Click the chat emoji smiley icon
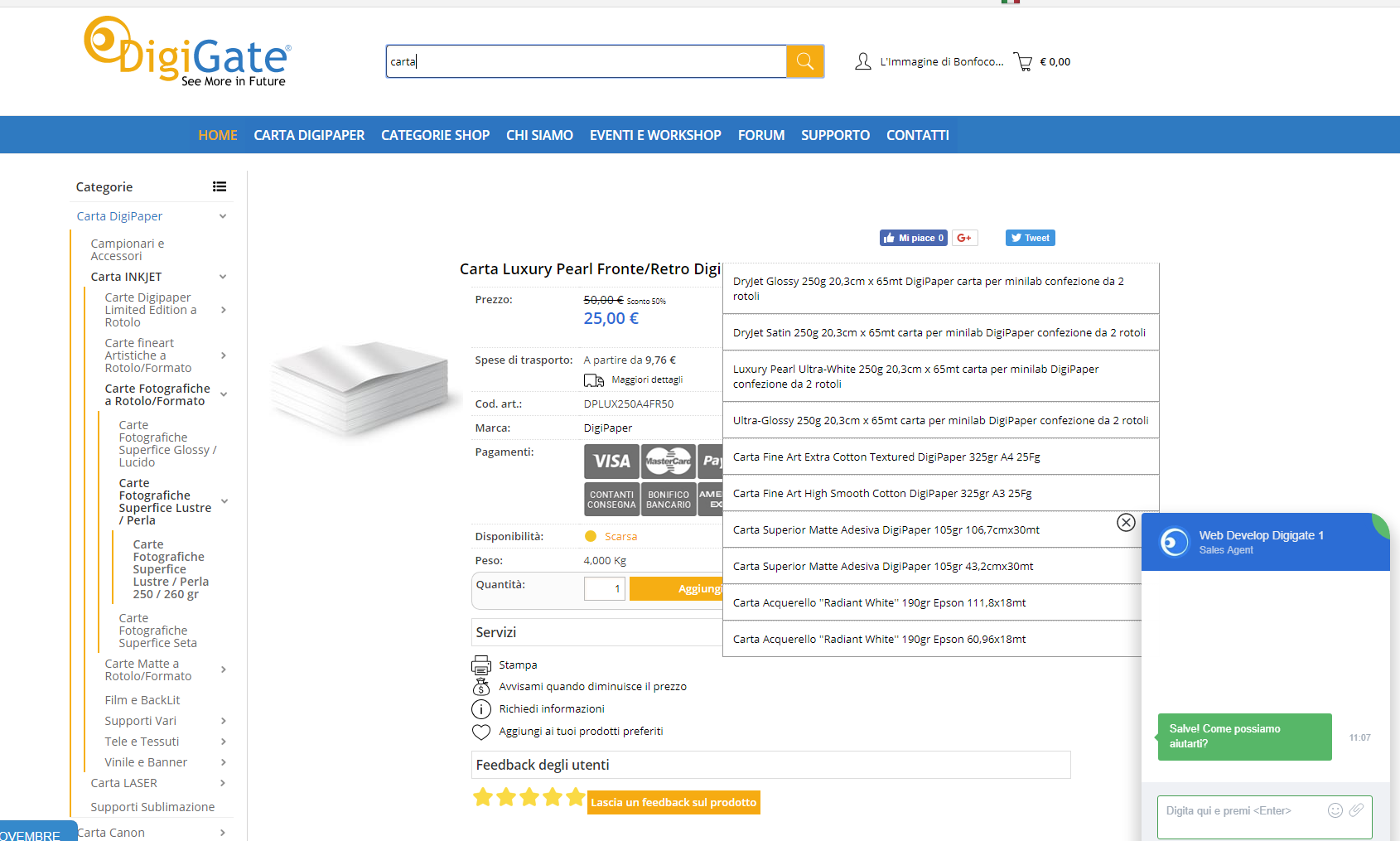This screenshot has width=1400, height=841. (1335, 810)
